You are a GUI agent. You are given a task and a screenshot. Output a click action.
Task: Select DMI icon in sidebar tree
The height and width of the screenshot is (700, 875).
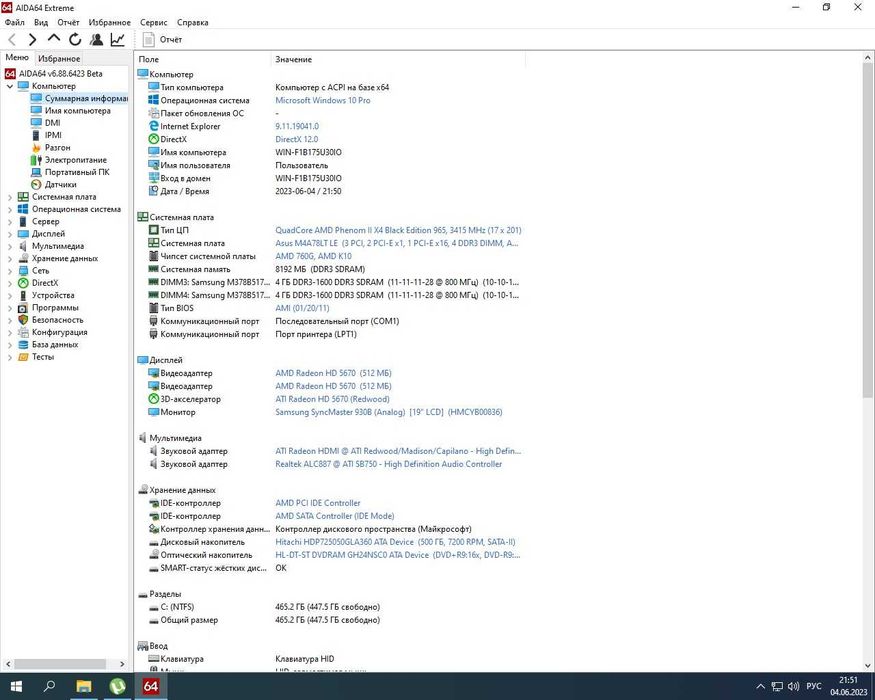coord(36,123)
